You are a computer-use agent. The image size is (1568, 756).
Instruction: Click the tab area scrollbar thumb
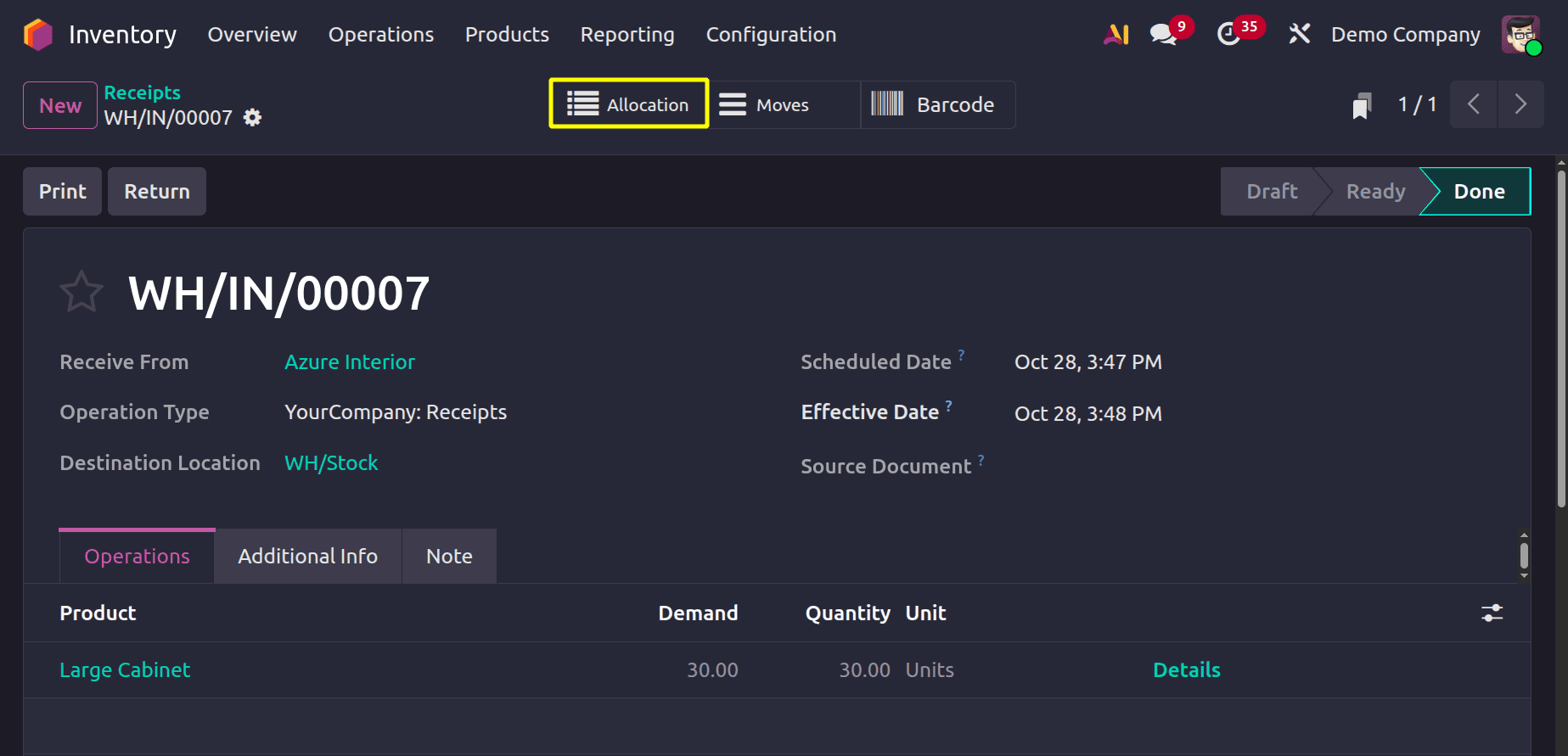click(1524, 556)
